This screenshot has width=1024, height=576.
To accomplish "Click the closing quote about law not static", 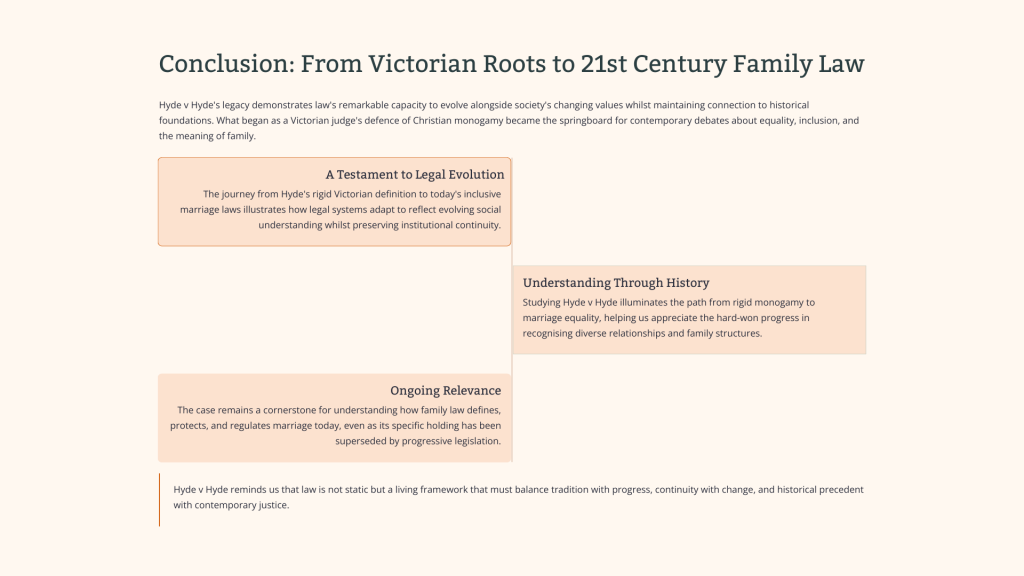I will 518,497.
